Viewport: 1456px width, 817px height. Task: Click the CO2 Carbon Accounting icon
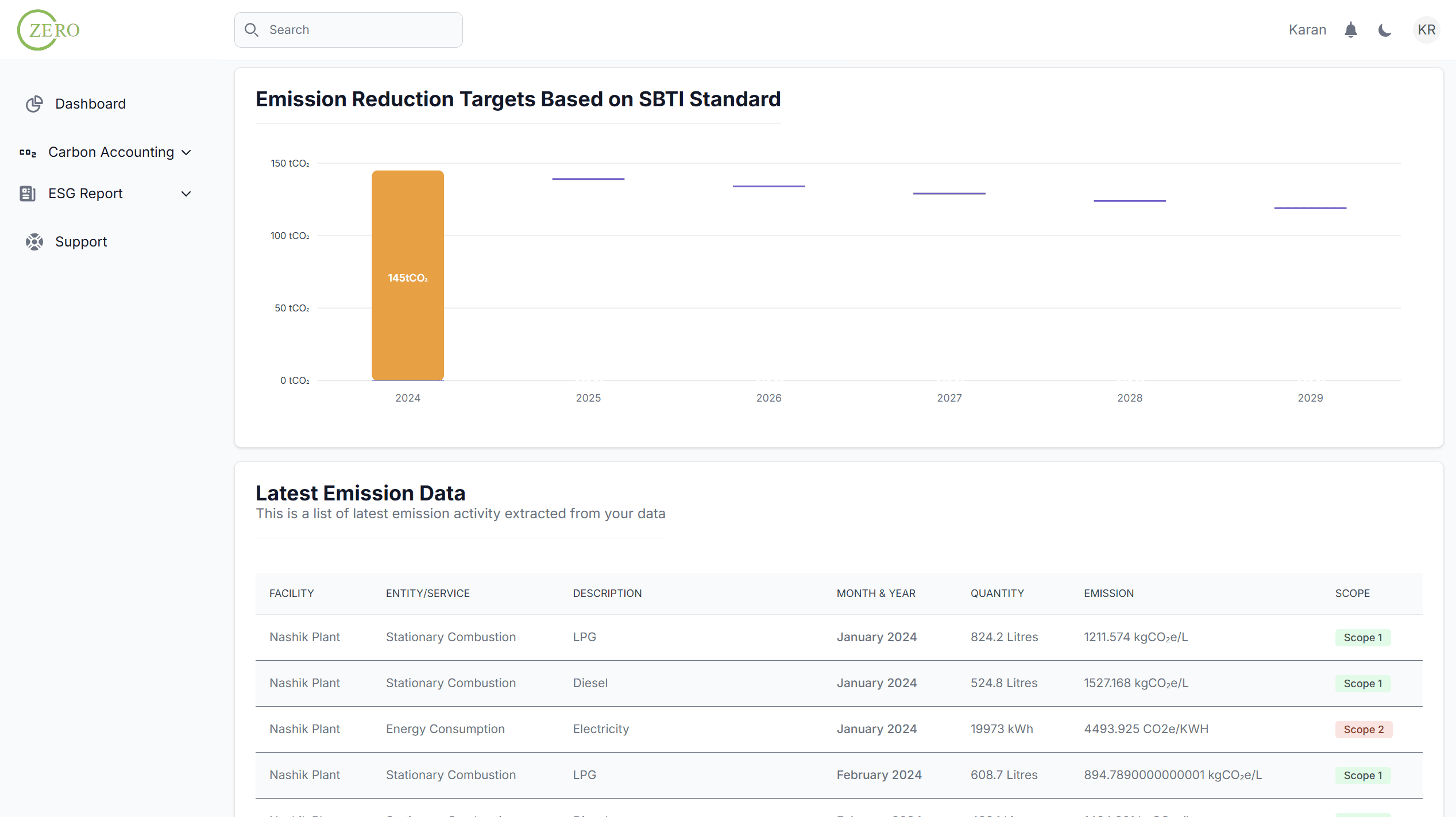(x=28, y=153)
